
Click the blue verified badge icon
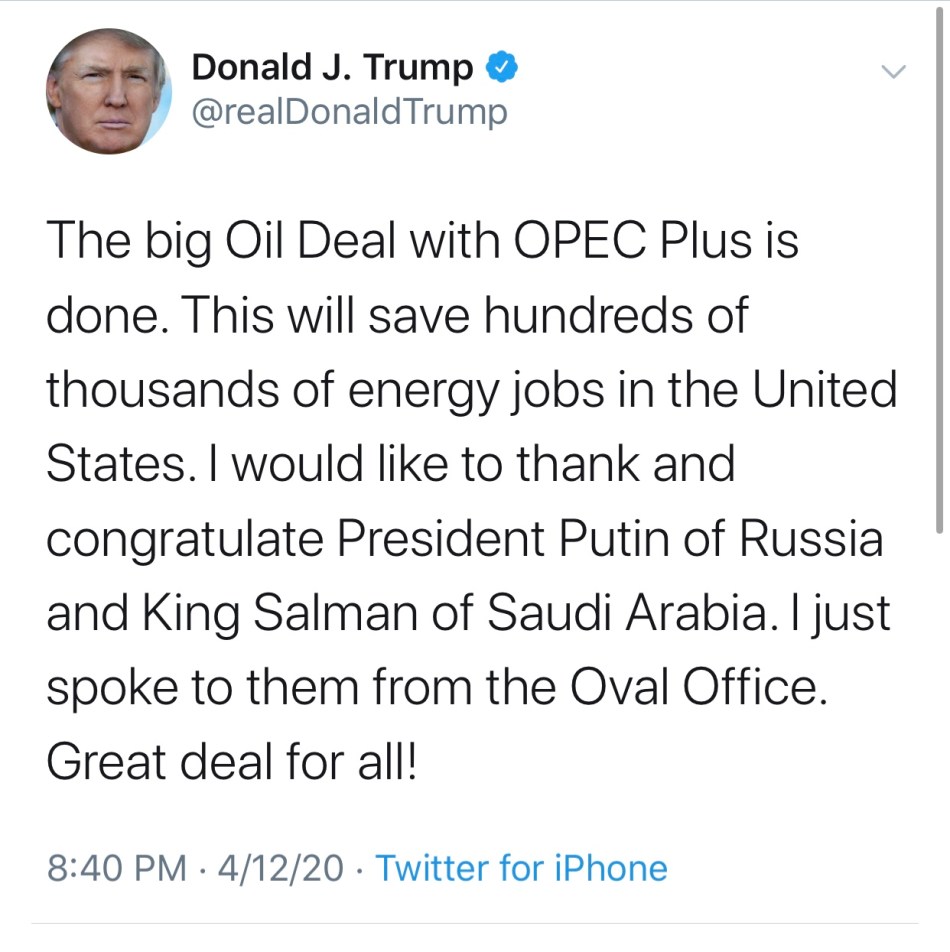[x=500, y=69]
